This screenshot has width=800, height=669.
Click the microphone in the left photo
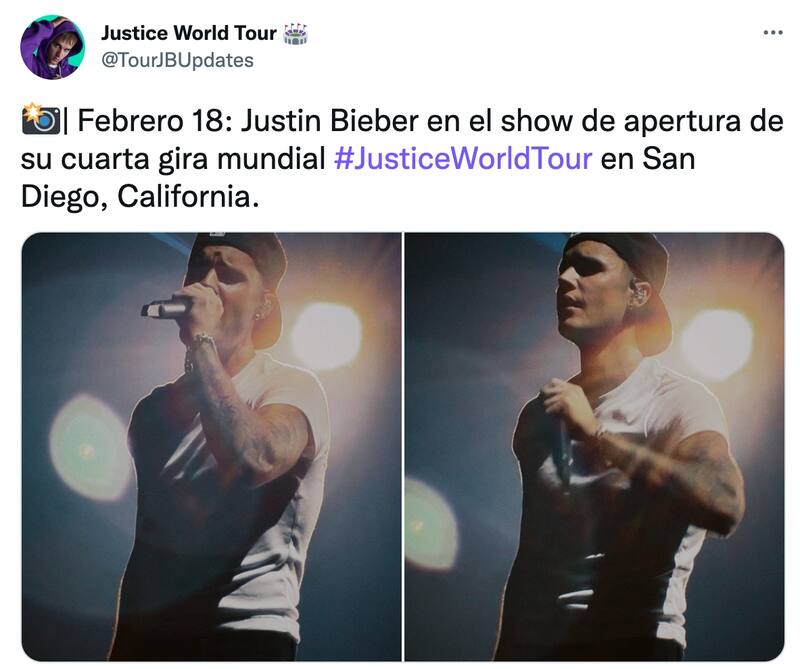tap(165, 308)
